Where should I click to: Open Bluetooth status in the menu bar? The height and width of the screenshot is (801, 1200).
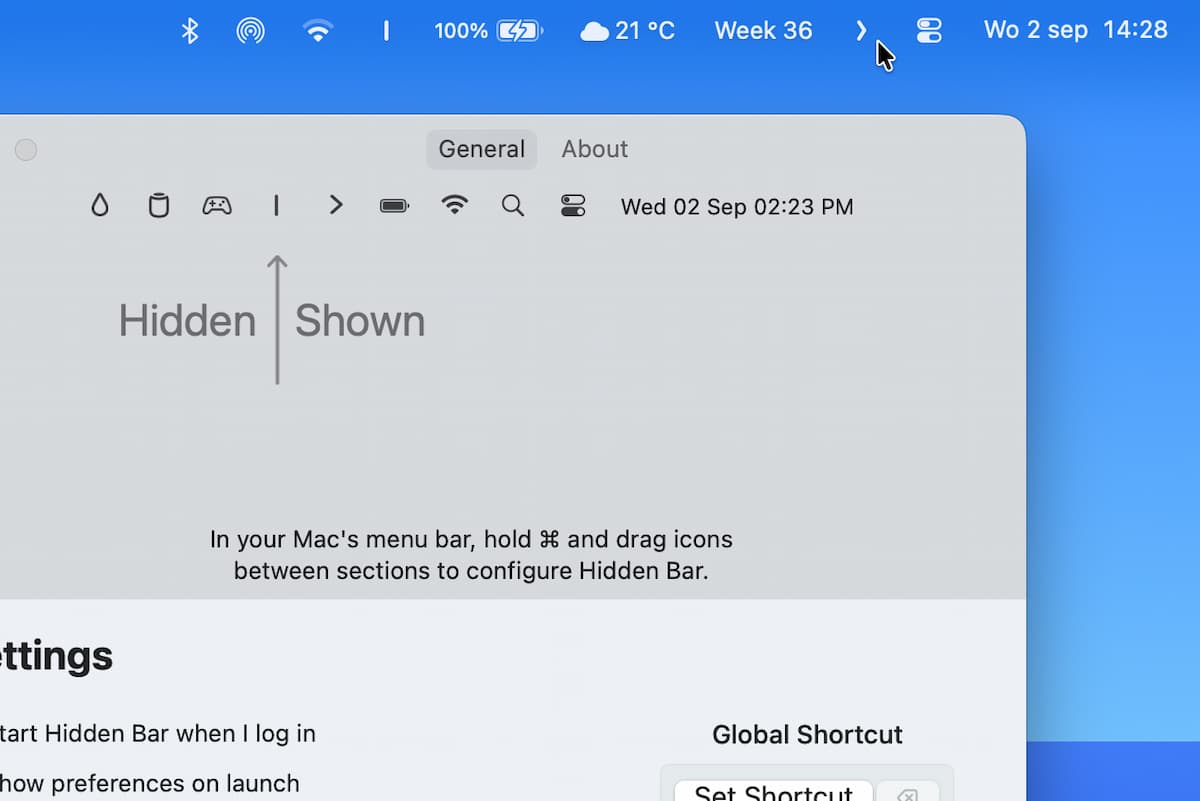coord(190,31)
